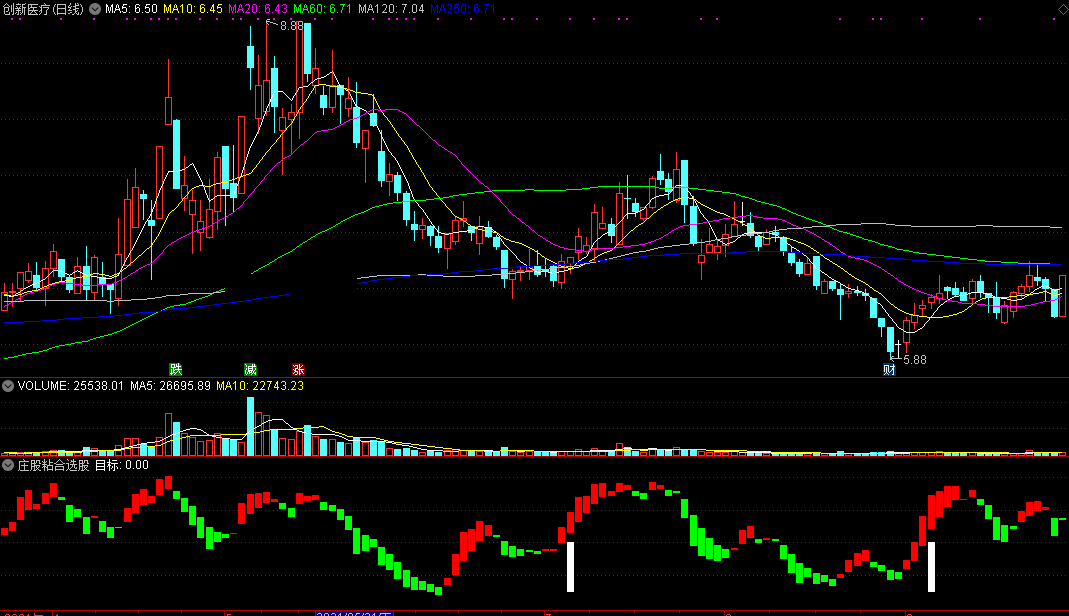Select the MA5: 6.50 average label
1069x616 pixels.
[131, 9]
